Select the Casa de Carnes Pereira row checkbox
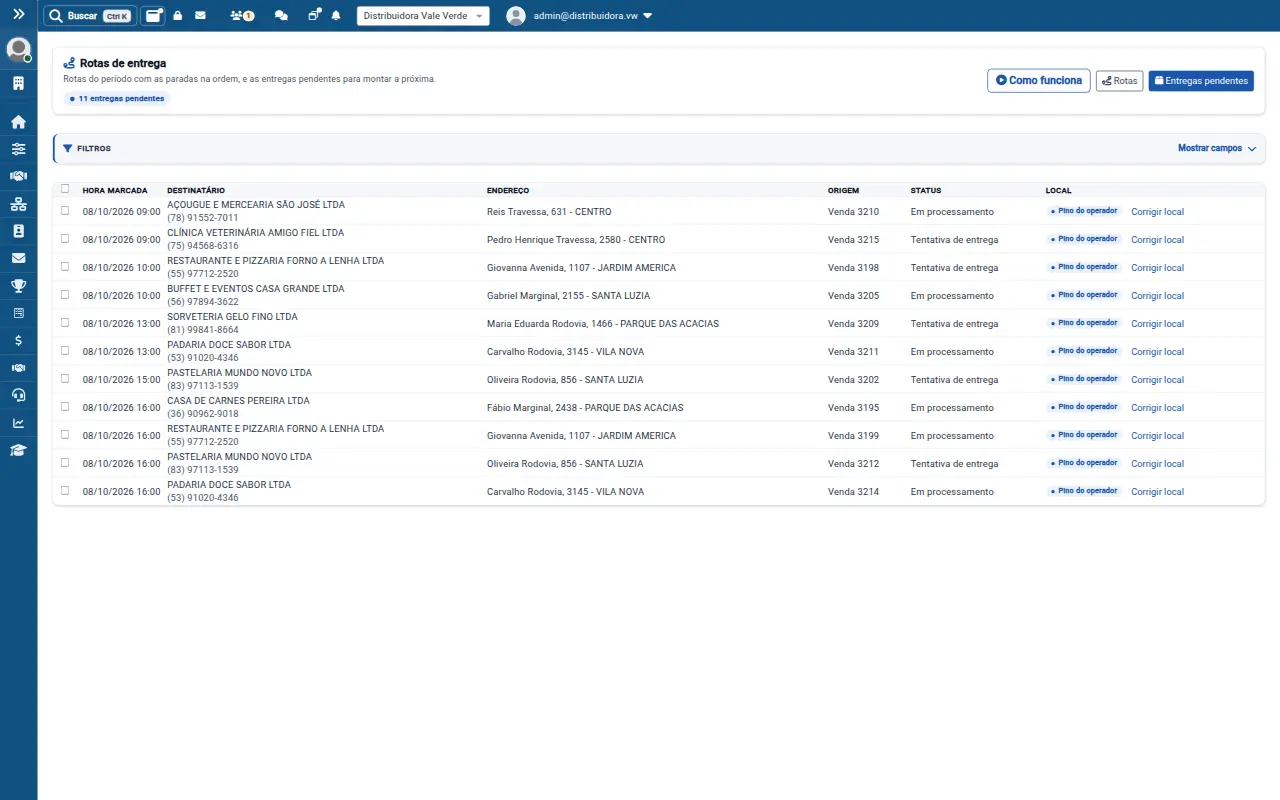The image size is (1280, 800). click(65, 407)
